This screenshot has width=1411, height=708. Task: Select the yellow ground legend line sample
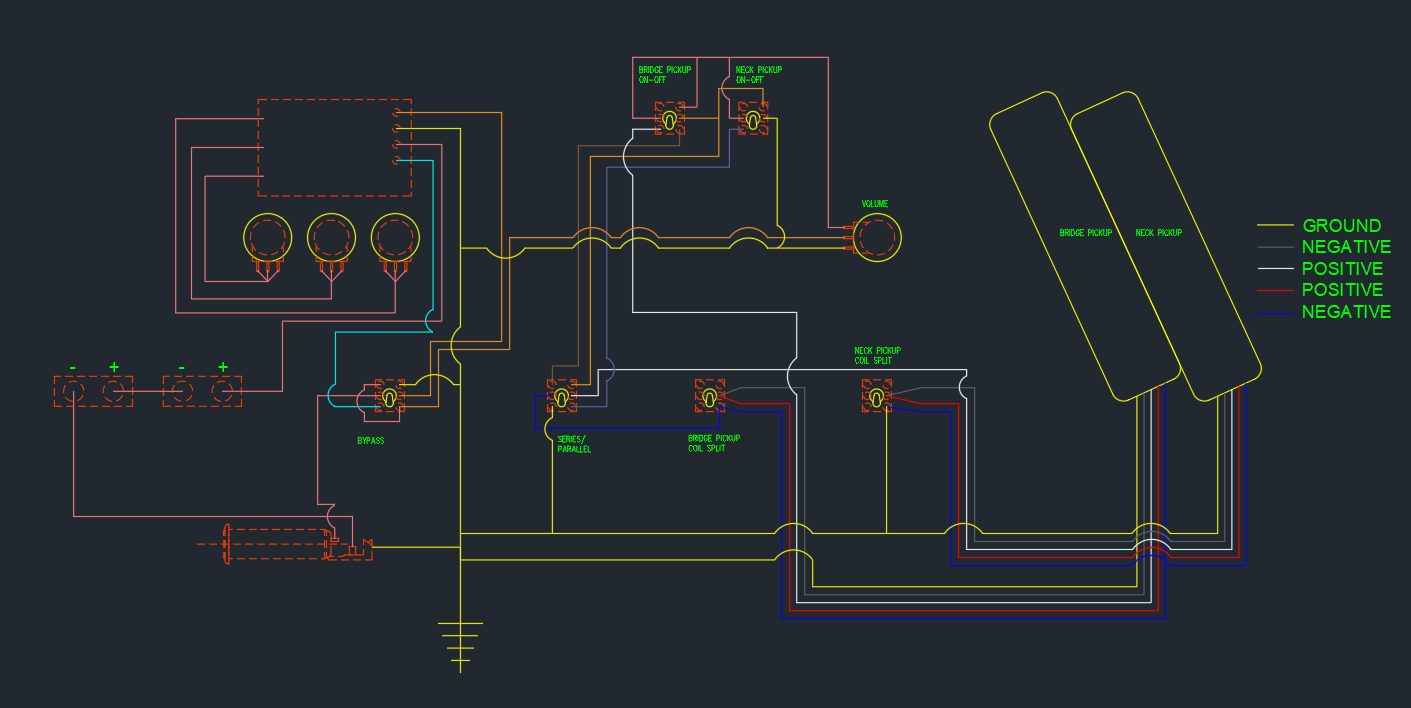(x=1275, y=226)
